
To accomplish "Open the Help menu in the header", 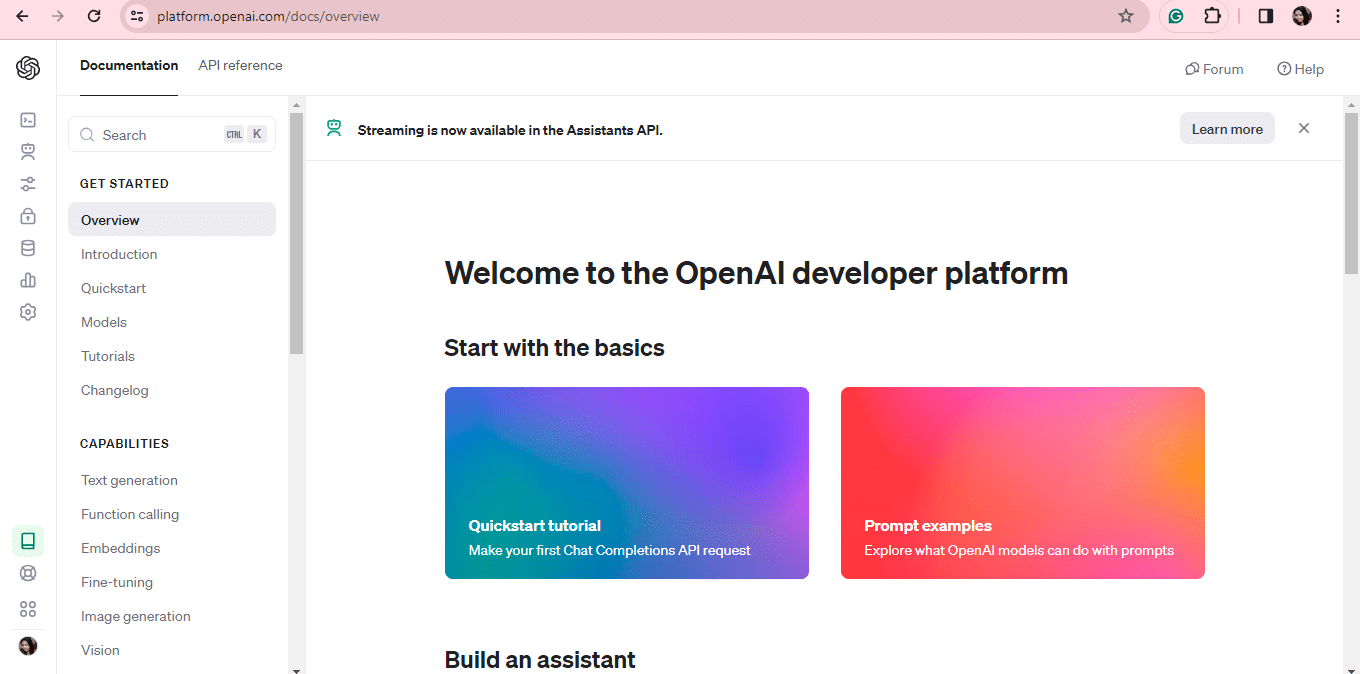I will tap(1300, 68).
